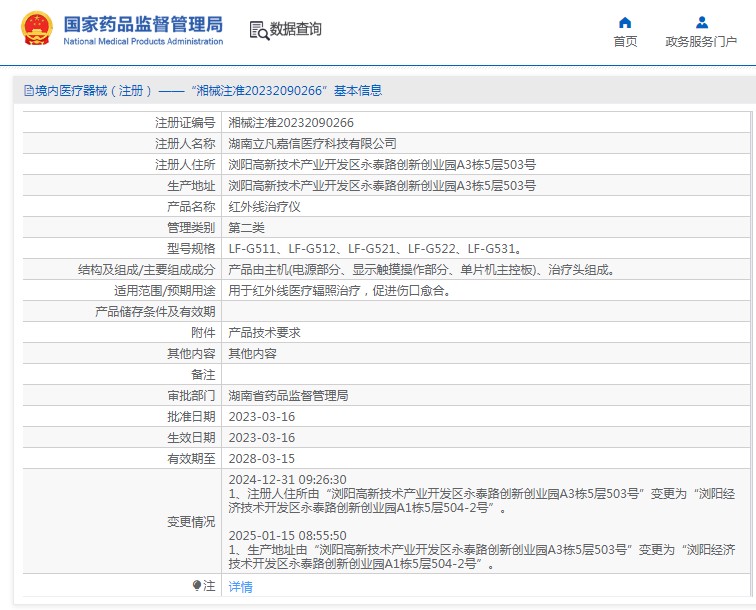Click the lightbulb icon beside 注
The image size is (756, 610).
click(x=197, y=585)
